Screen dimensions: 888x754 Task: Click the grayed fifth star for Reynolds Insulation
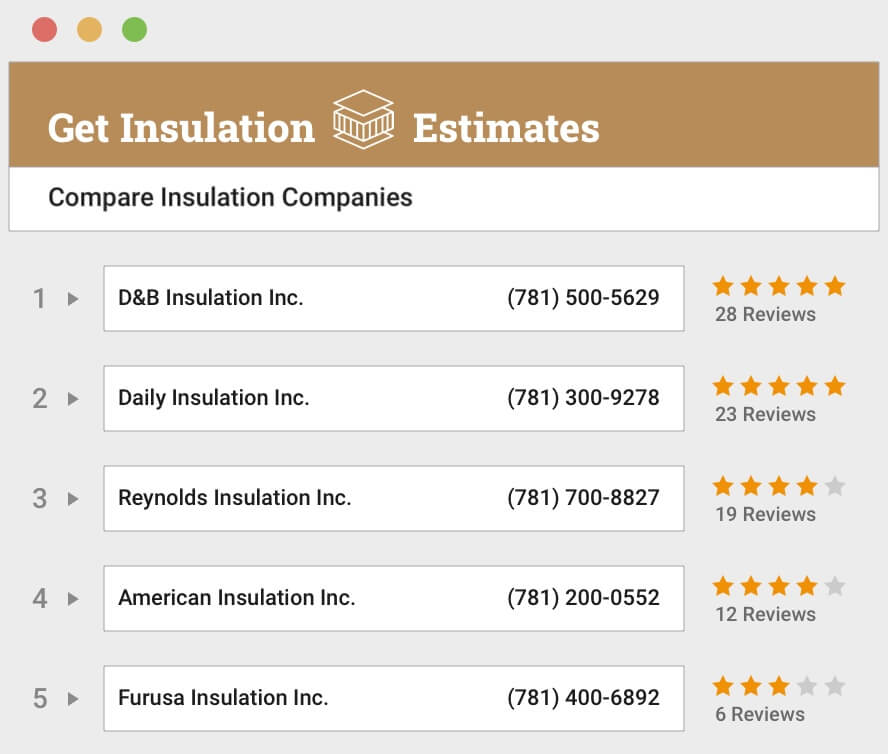833,486
